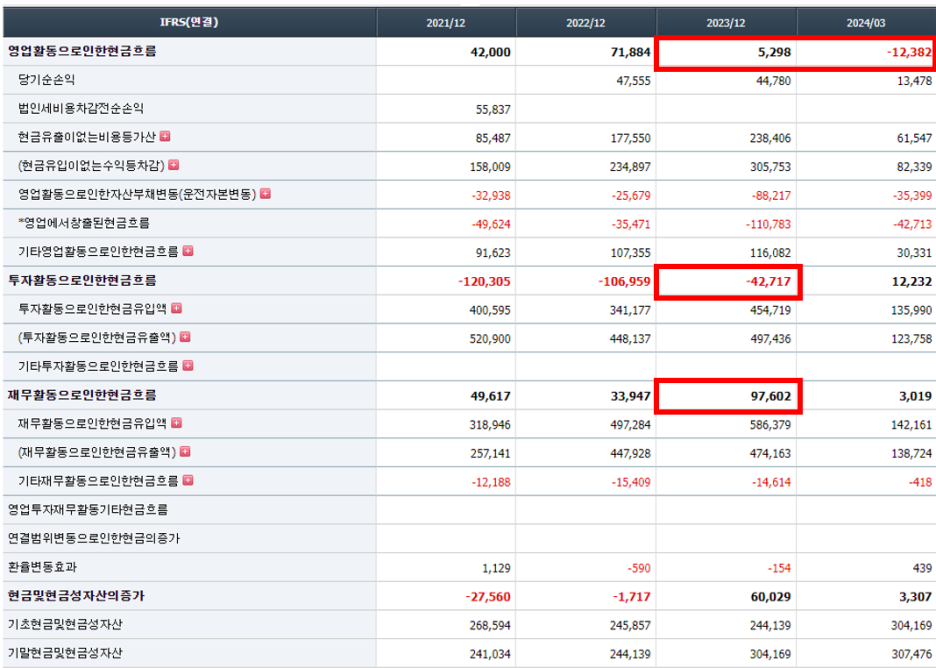Click operating cash flow value 5,298
The height and width of the screenshot is (668, 936).
tap(774, 52)
